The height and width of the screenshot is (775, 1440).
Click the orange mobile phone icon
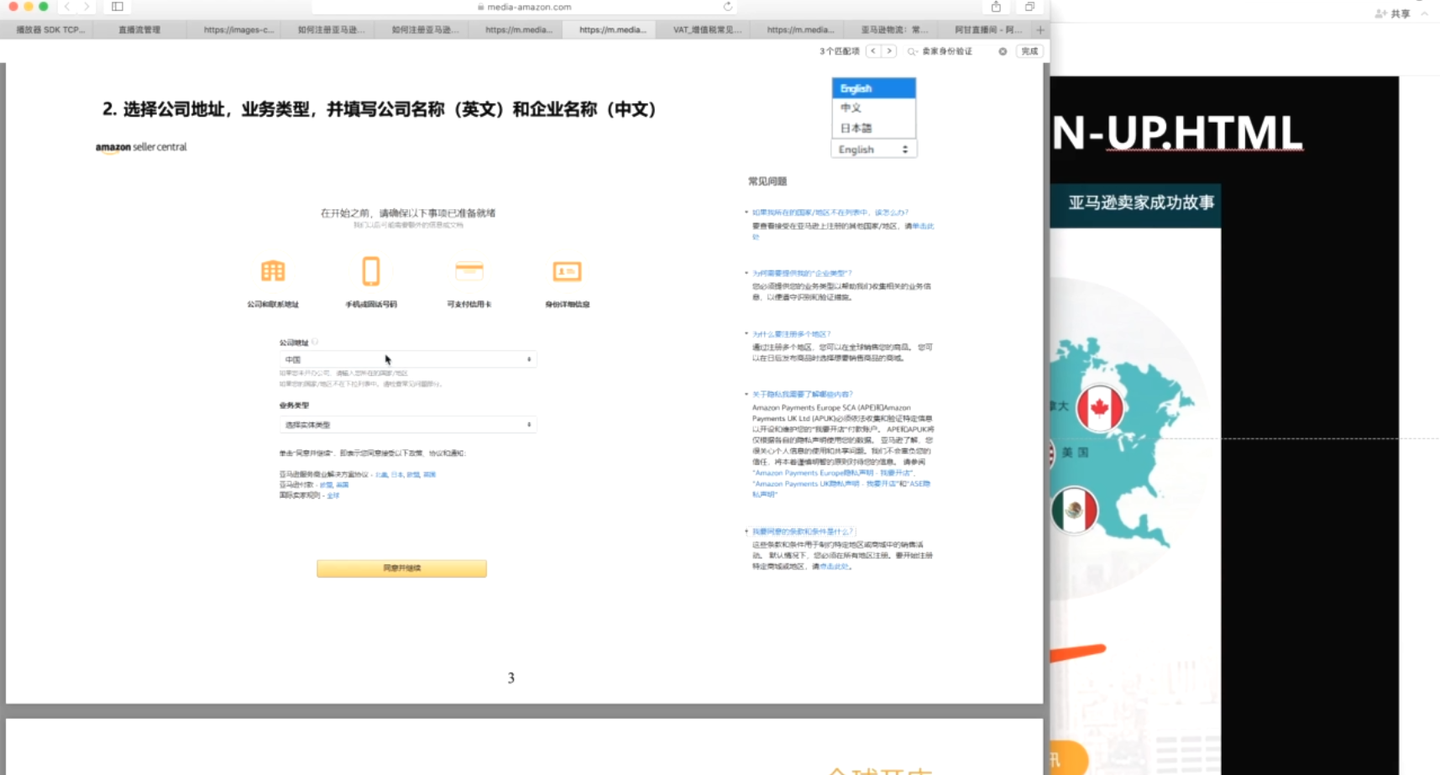coord(371,271)
